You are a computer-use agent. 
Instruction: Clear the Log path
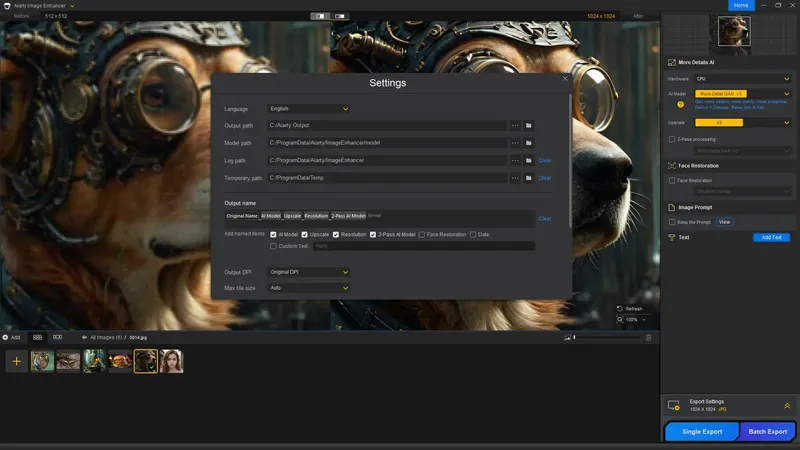pyautogui.click(x=545, y=160)
